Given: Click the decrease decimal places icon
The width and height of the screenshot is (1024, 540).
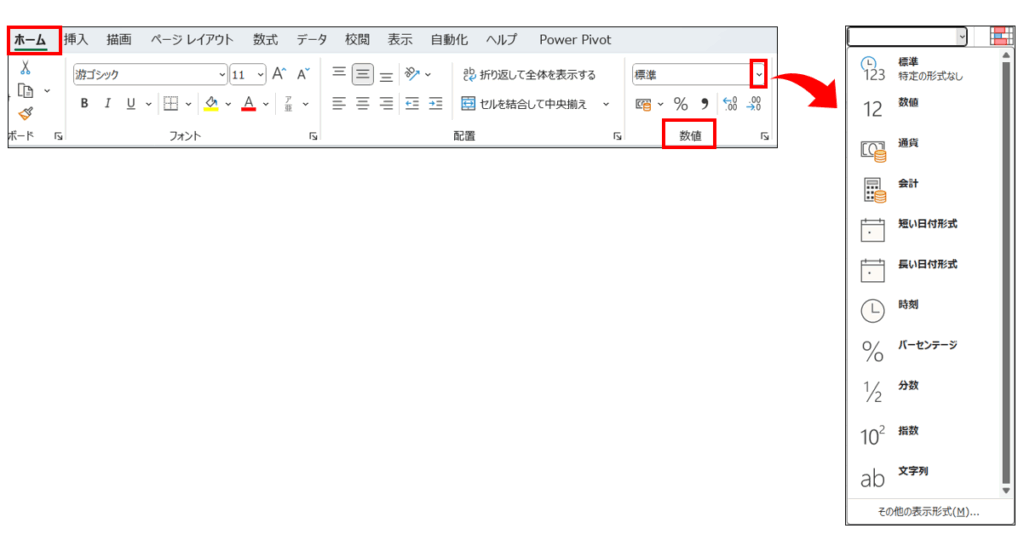Looking at the screenshot, I should [754, 104].
